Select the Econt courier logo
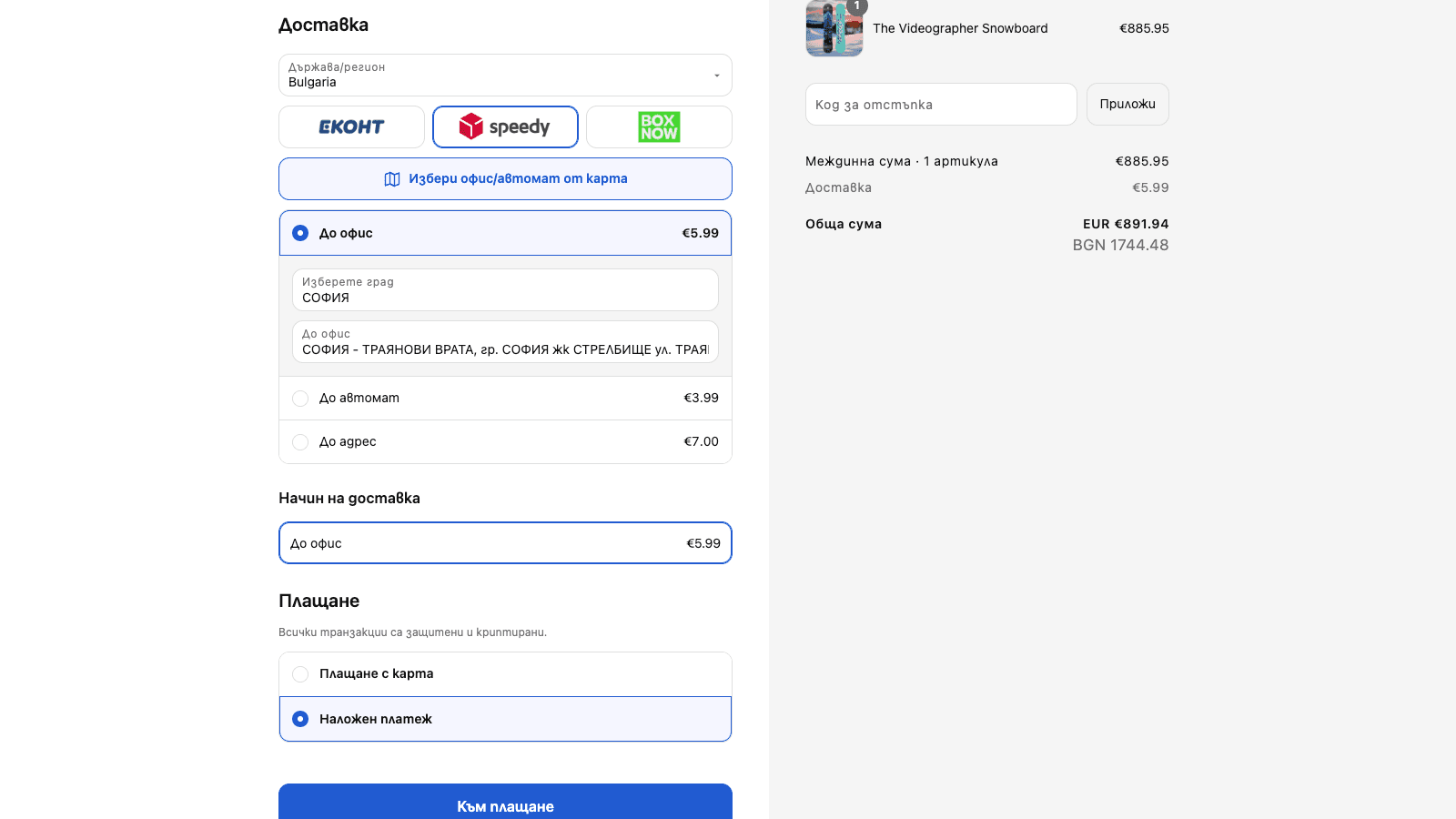Viewport: 1456px width, 819px height. [x=351, y=126]
